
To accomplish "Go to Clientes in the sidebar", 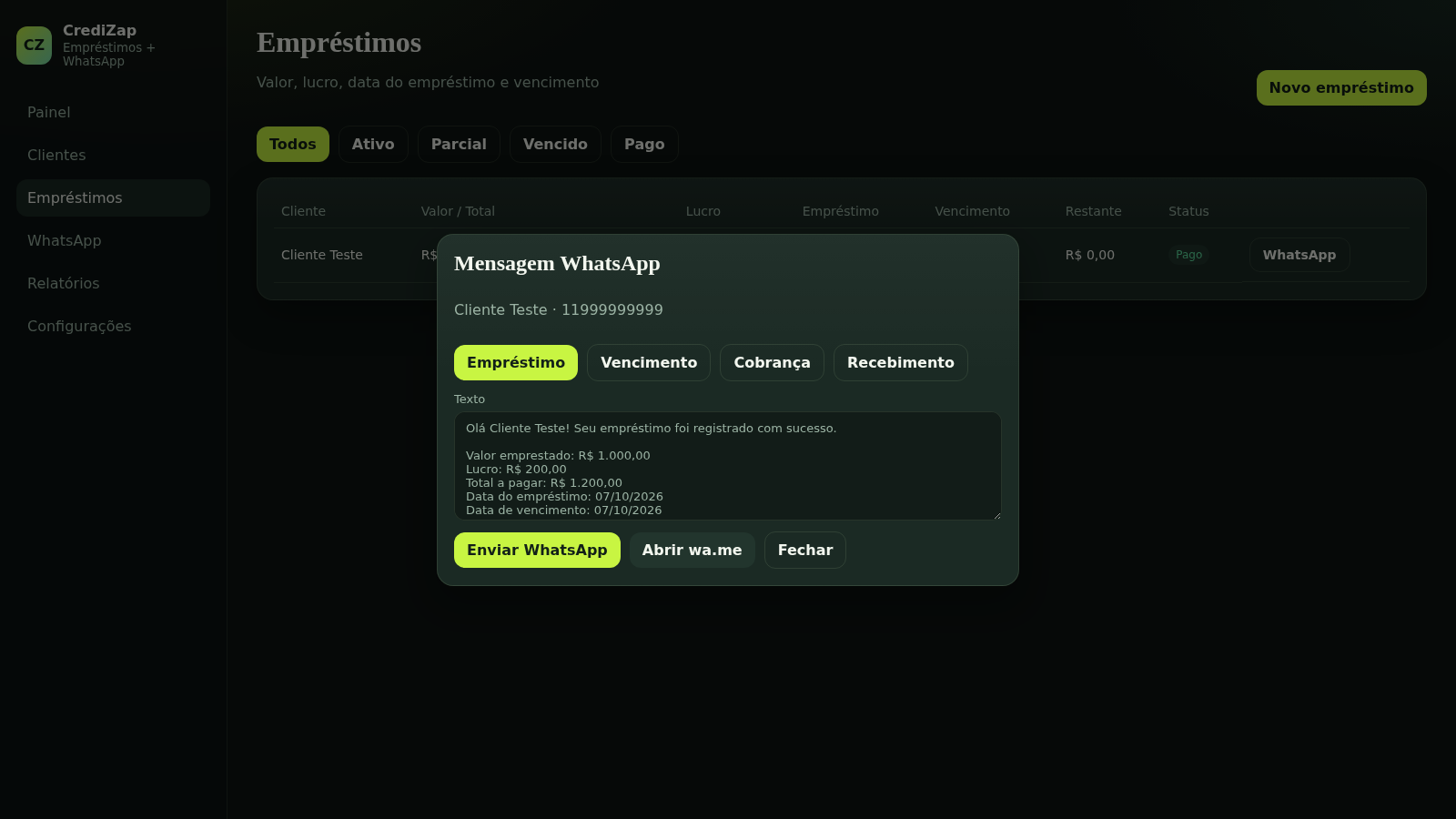I will pos(113,155).
